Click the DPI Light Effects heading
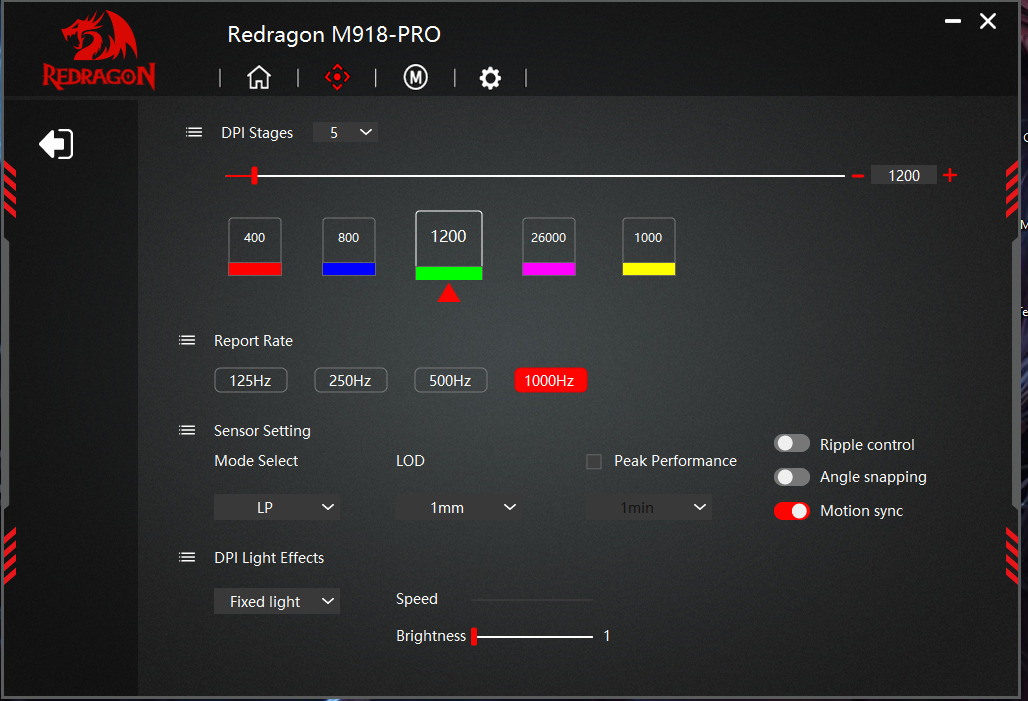 click(269, 557)
